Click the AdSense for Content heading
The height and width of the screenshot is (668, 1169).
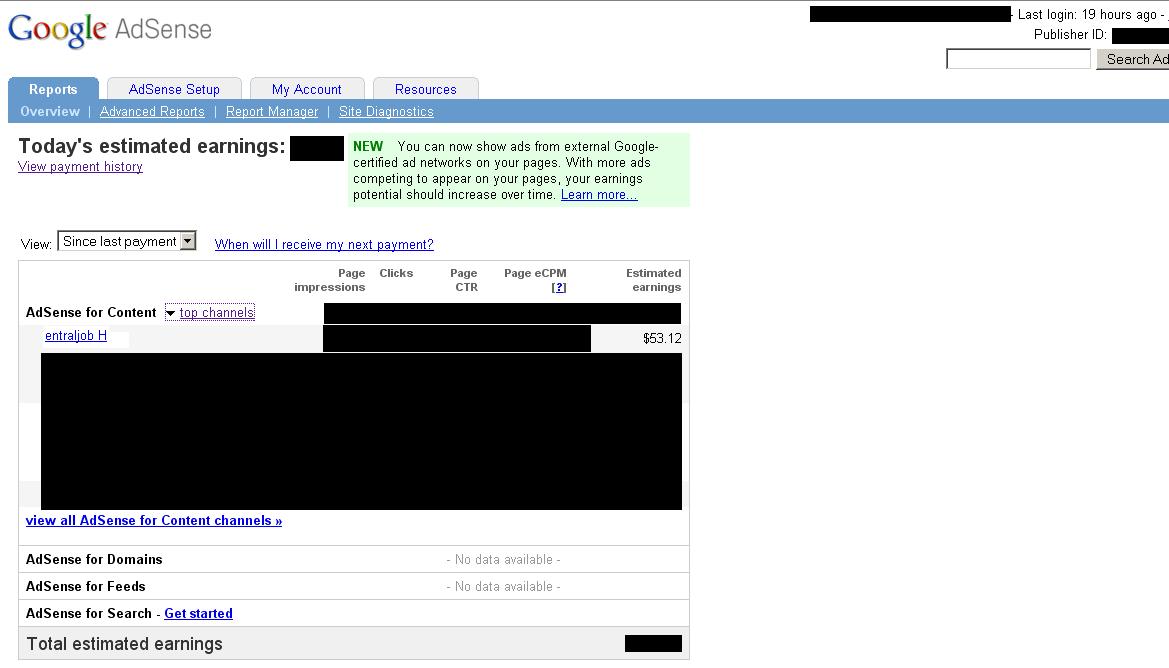coord(91,312)
